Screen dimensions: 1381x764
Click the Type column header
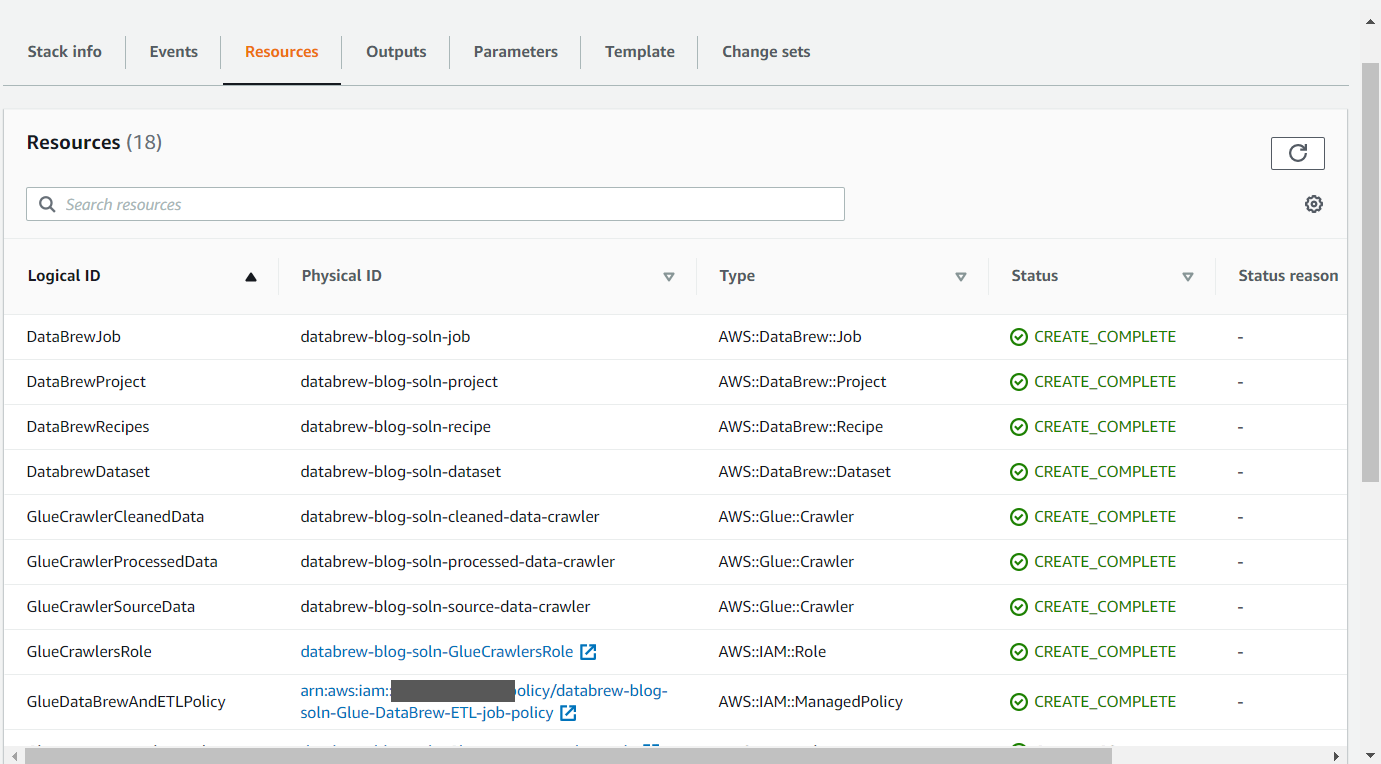737,276
